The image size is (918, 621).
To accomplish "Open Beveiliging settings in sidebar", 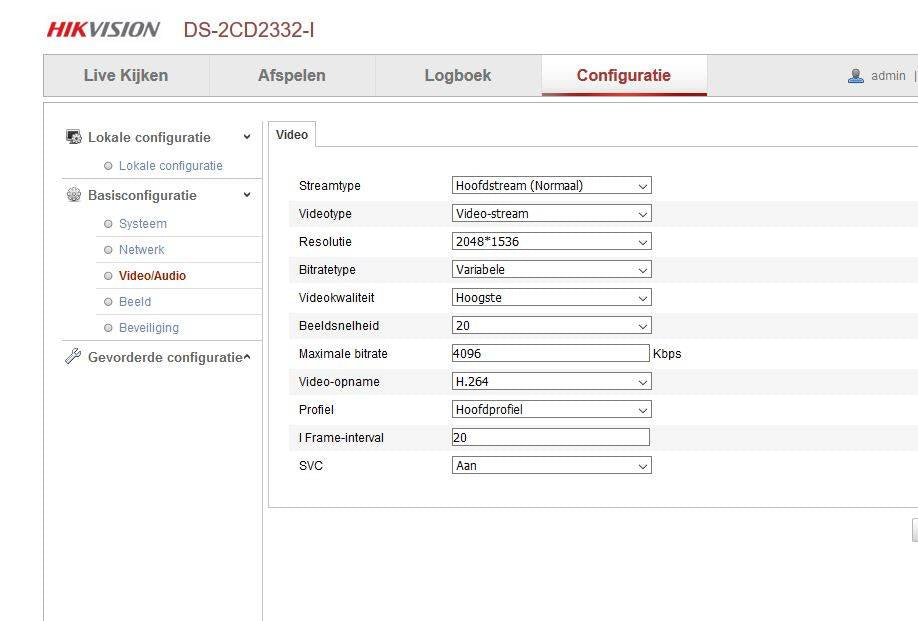I will coord(149,328).
